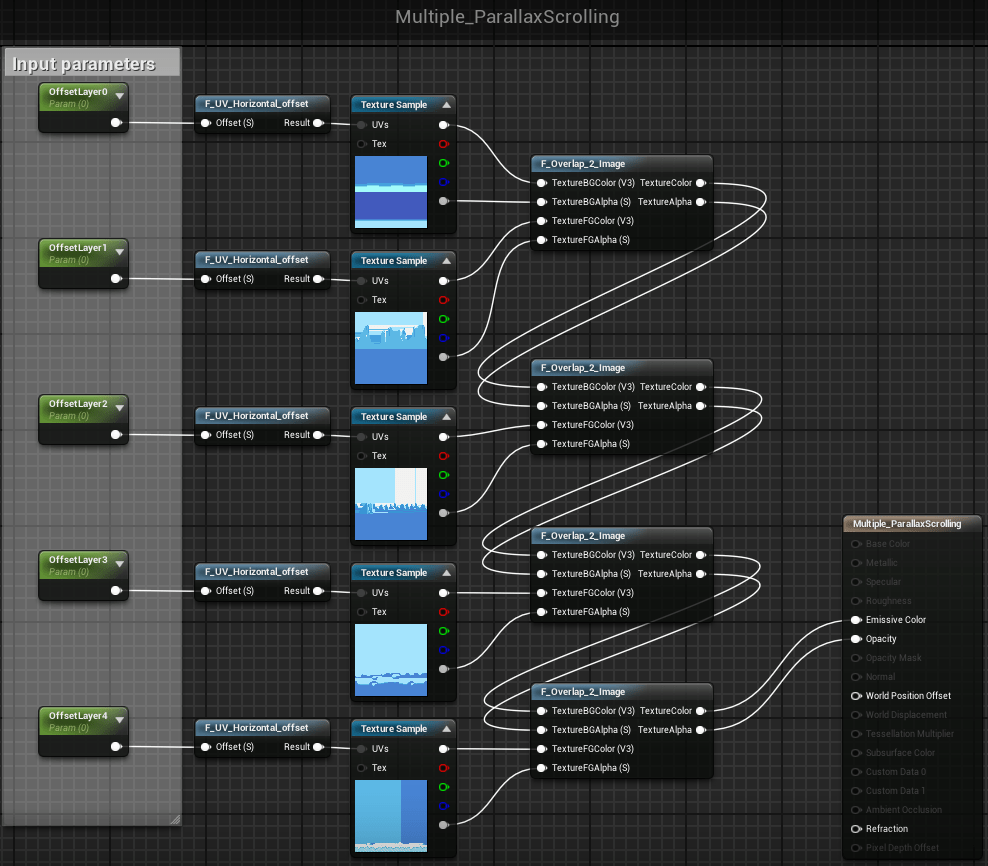988x866 pixels.
Task: Click the Refraction input pin
Action: (856, 828)
